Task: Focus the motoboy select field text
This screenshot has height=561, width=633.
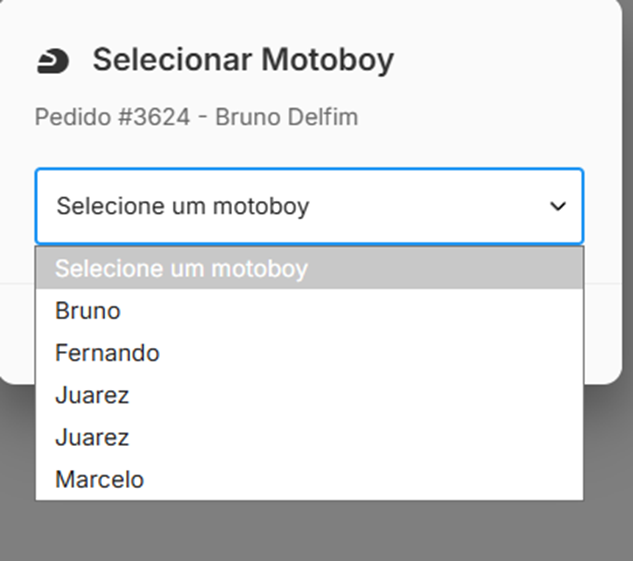Action: pos(182,206)
